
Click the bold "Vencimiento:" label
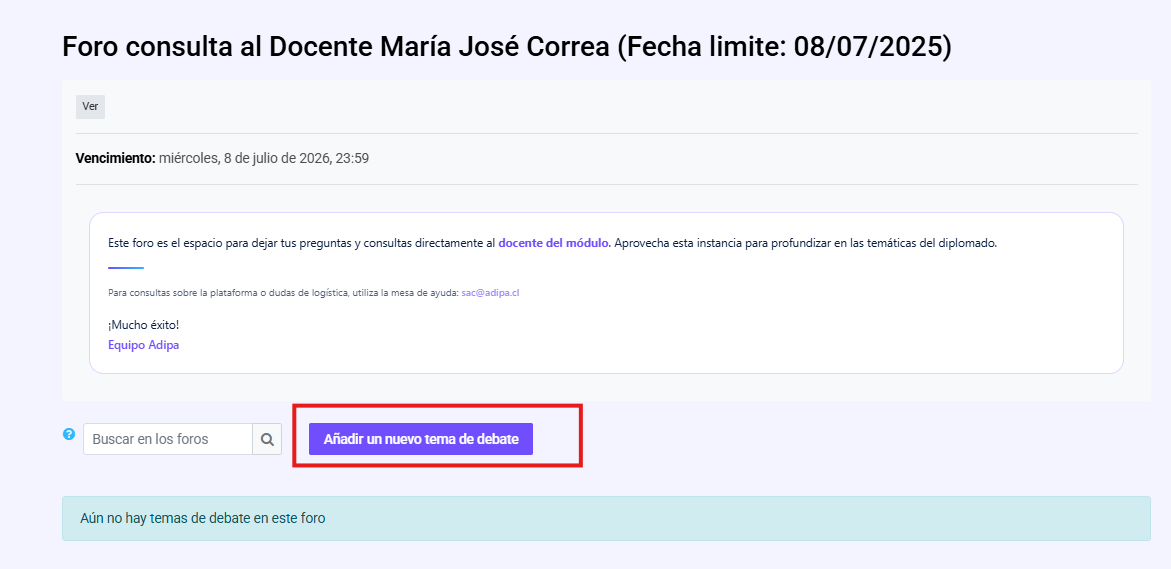(x=116, y=158)
